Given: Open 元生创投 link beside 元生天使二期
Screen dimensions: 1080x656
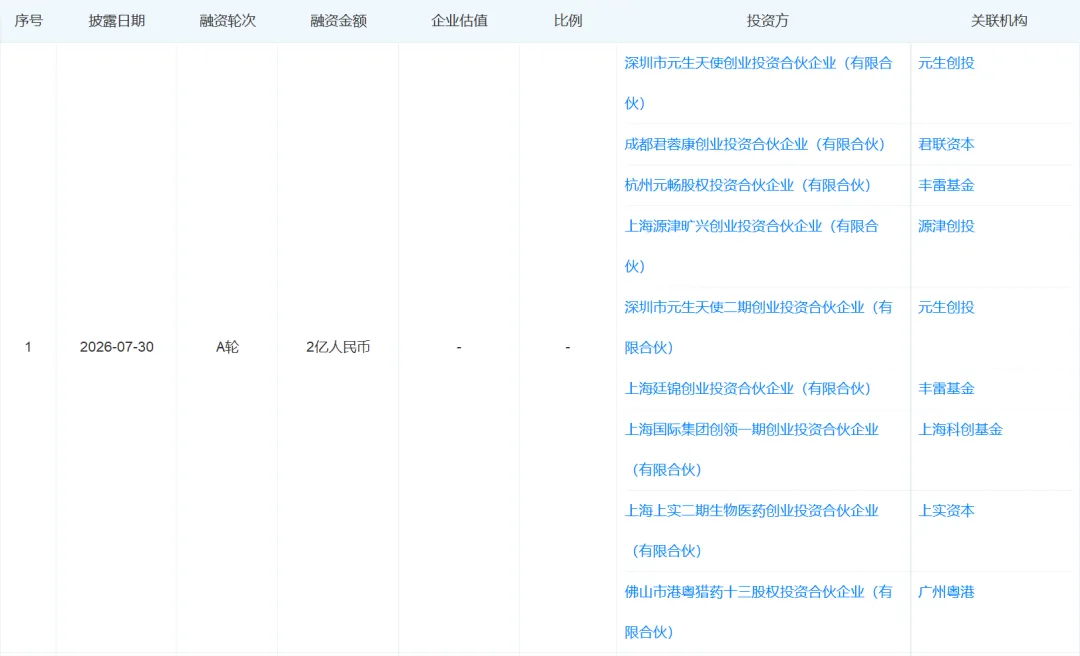Looking at the screenshot, I should (x=946, y=307).
